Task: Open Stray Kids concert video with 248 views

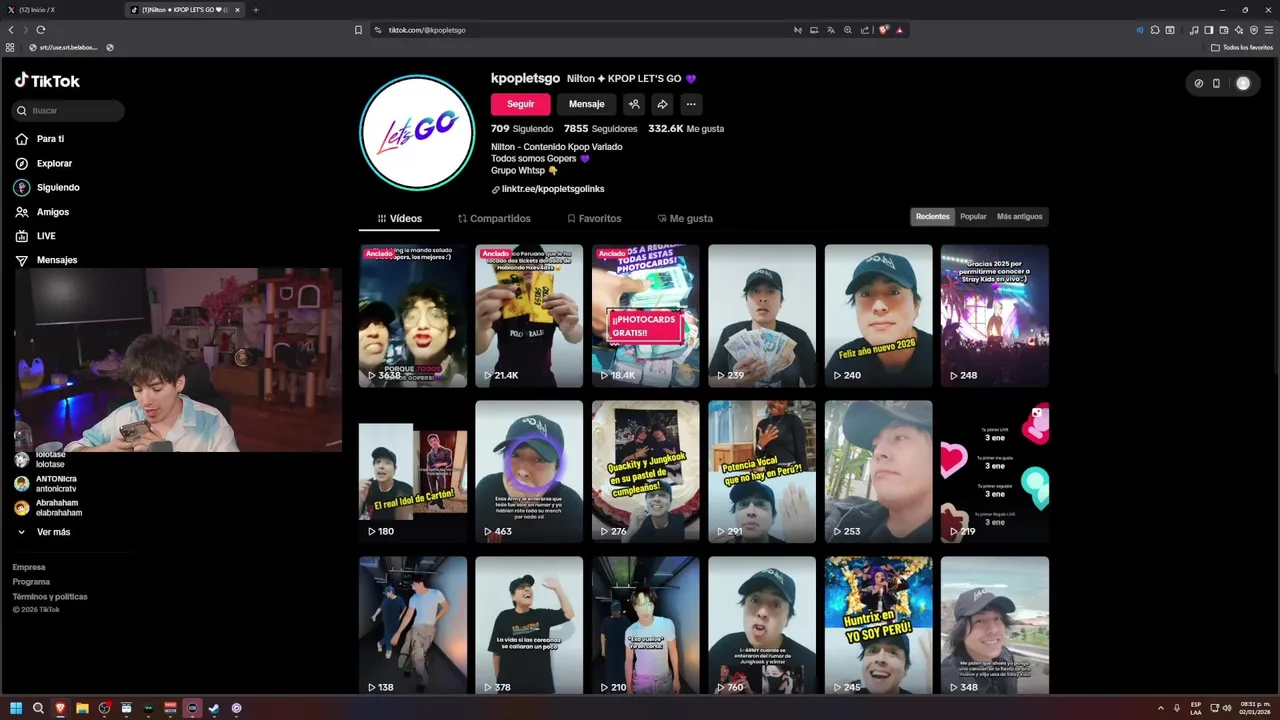Action: pyautogui.click(x=994, y=316)
